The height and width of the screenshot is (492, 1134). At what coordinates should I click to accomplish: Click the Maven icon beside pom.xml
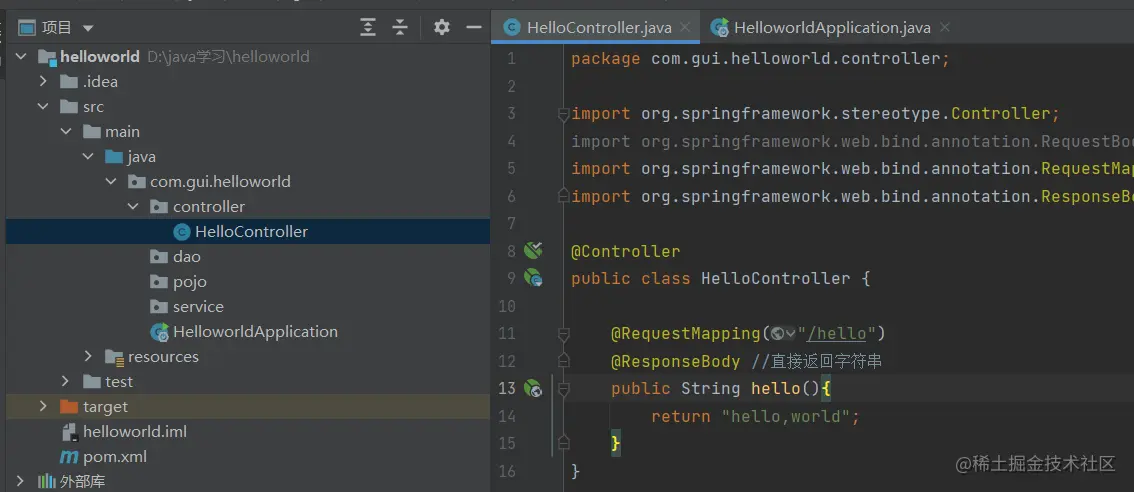[x=69, y=457]
